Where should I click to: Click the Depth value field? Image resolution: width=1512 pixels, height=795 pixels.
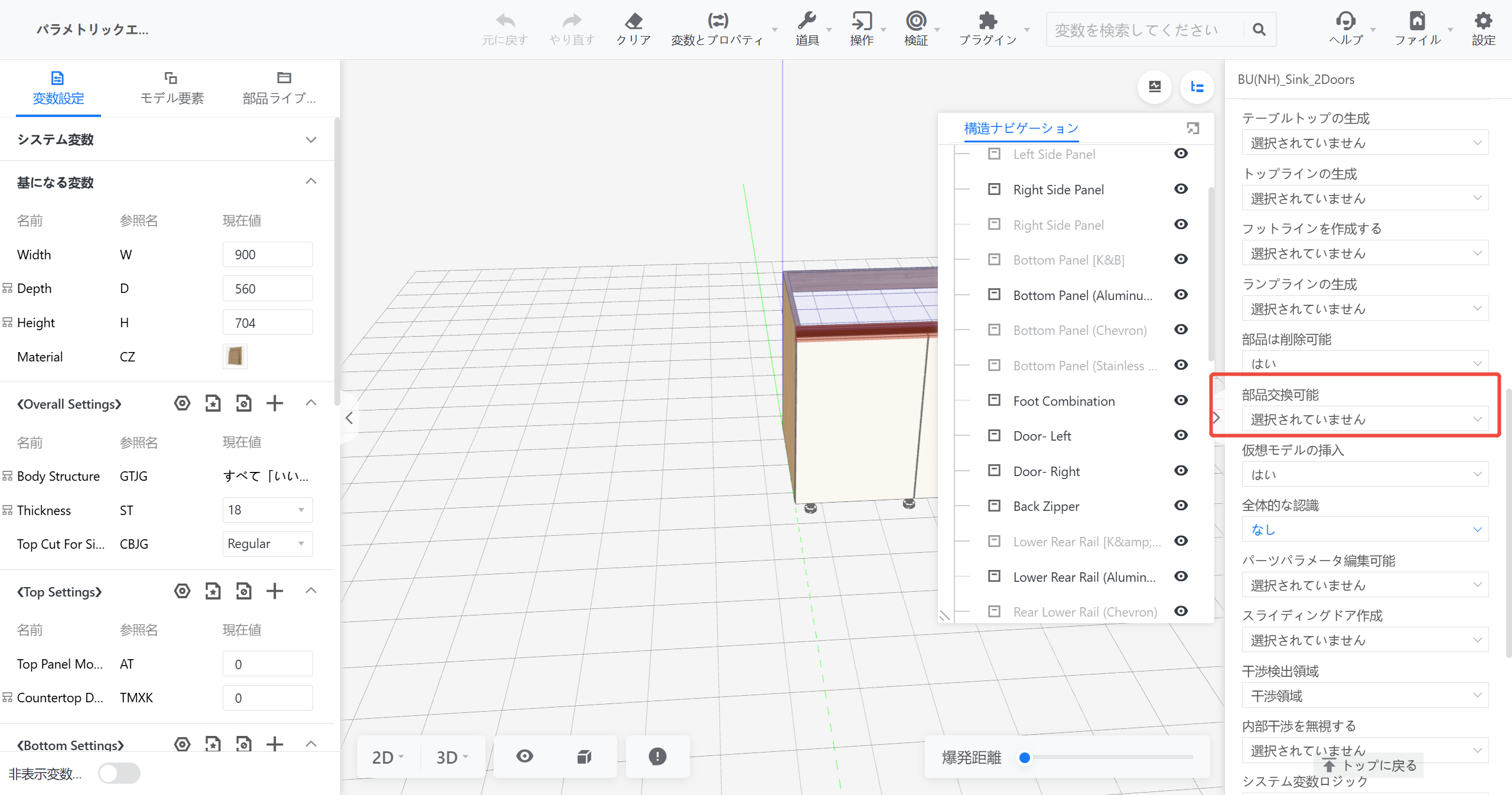coord(268,289)
